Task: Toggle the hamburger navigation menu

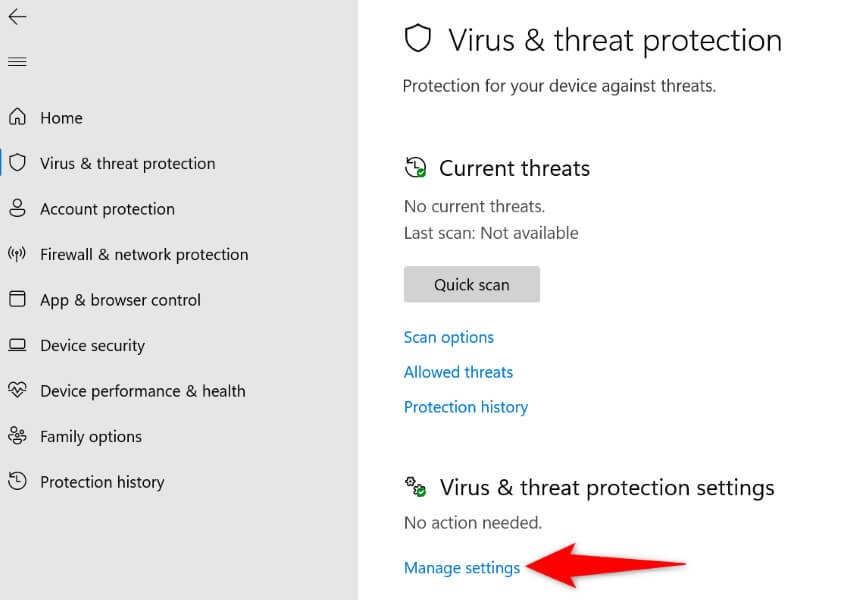Action: click(17, 62)
